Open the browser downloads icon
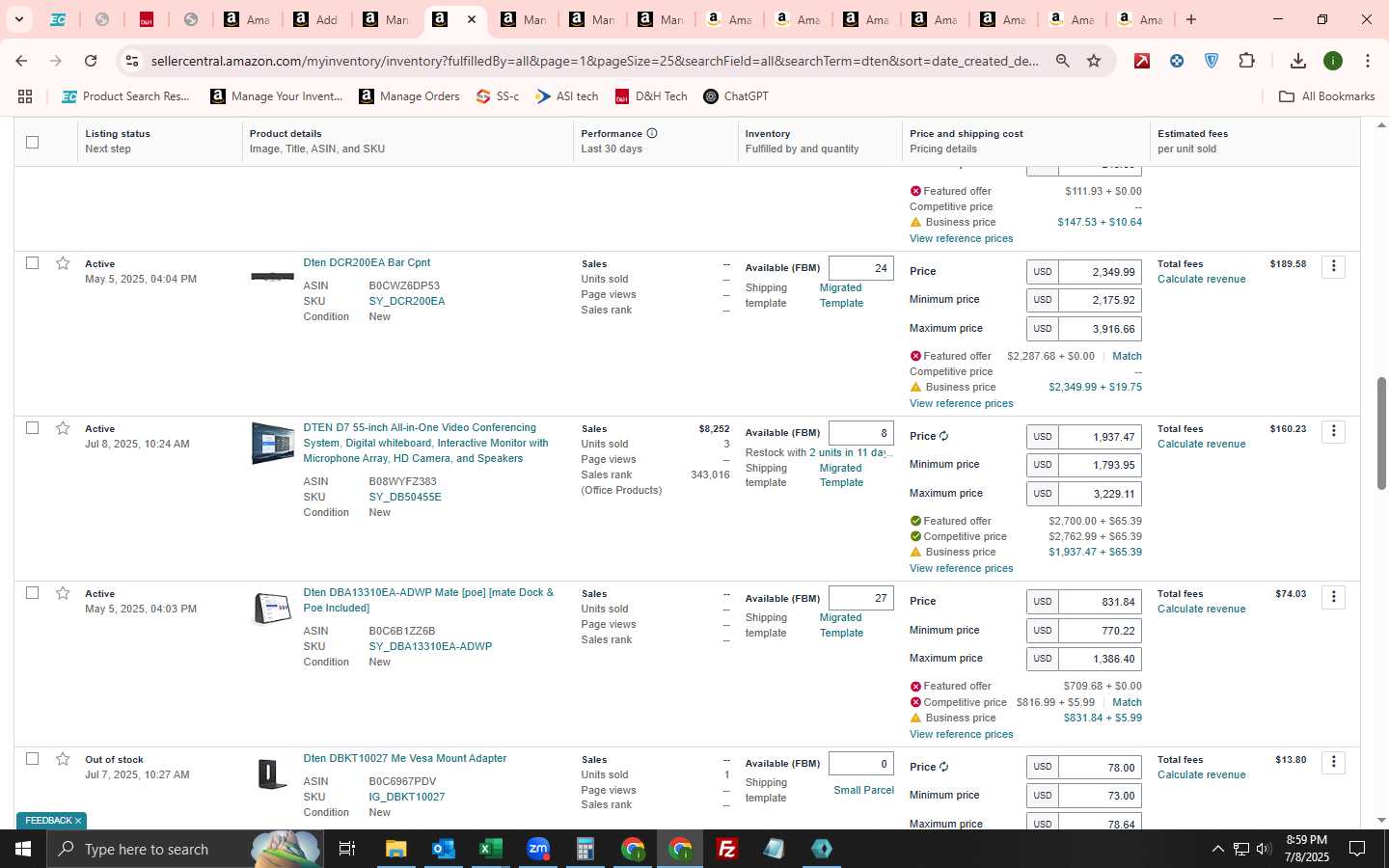This screenshot has height=868, width=1389. click(1298, 61)
